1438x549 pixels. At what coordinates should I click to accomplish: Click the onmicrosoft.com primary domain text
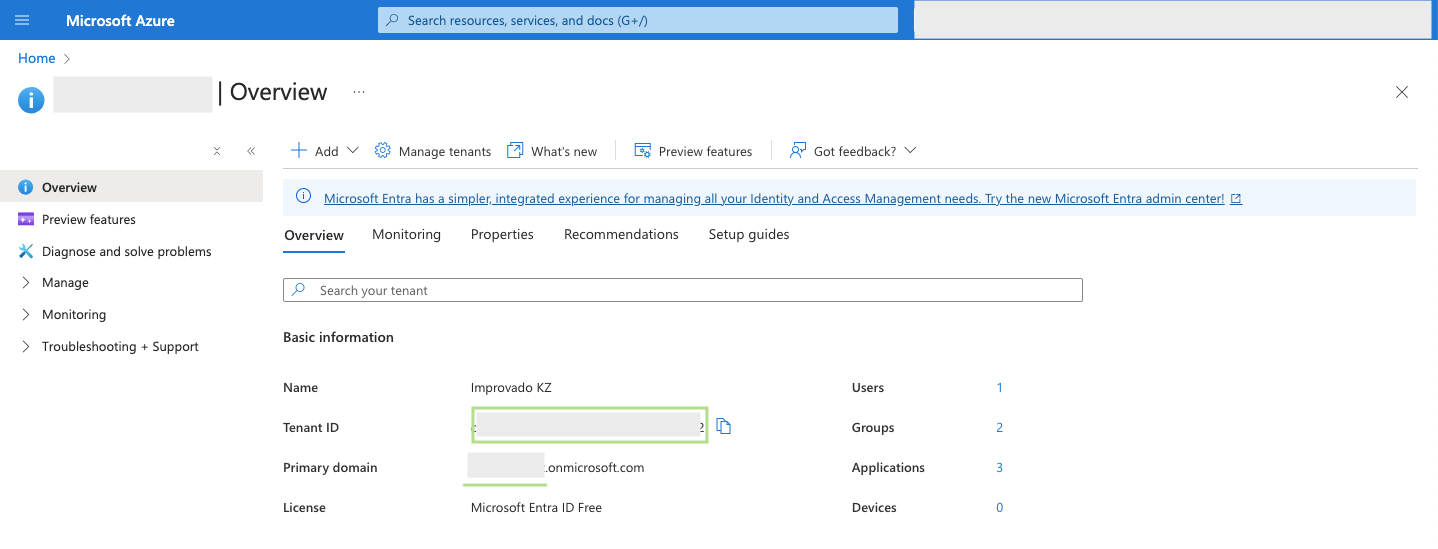pyautogui.click(x=594, y=467)
